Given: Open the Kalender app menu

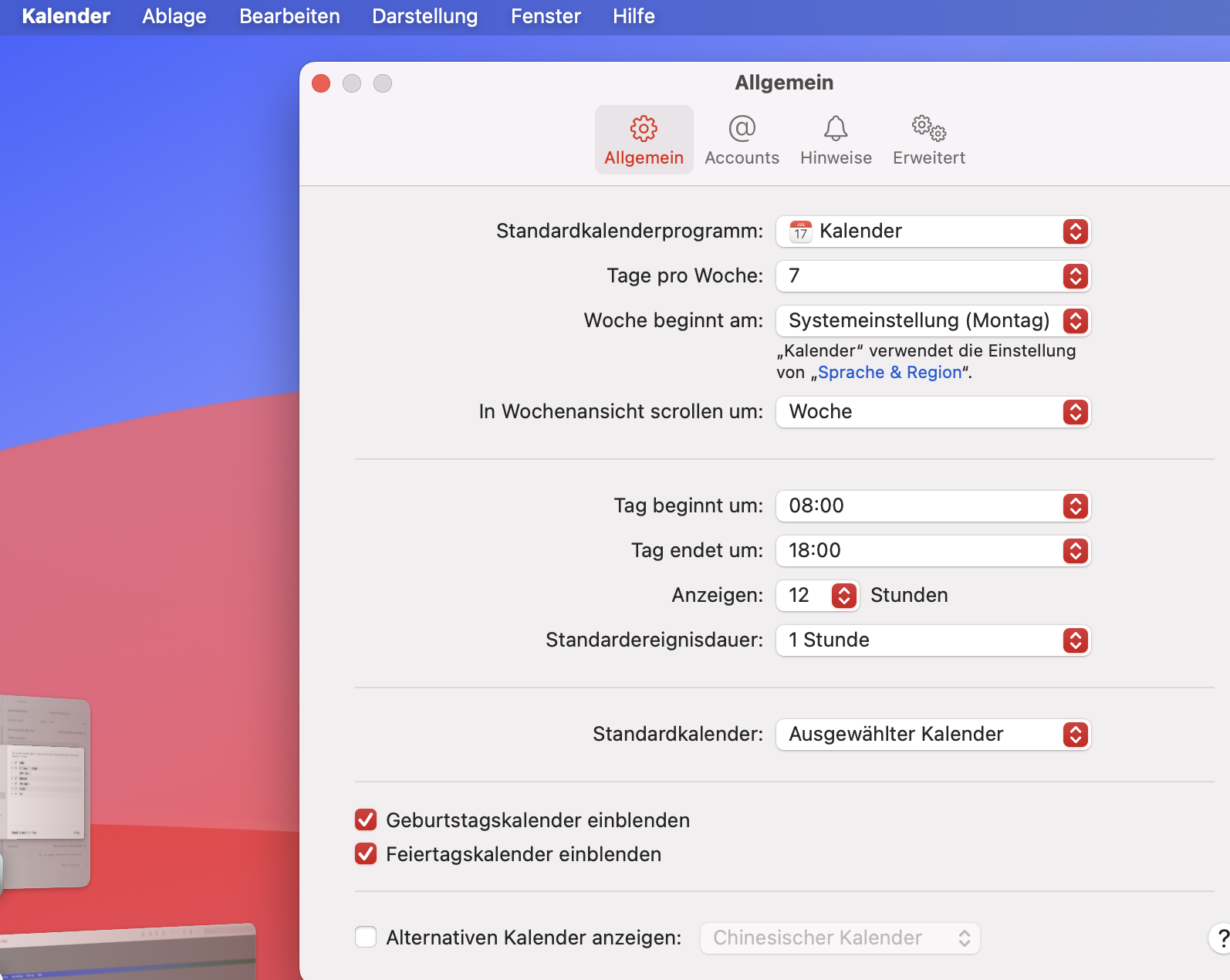Looking at the screenshot, I should tap(66, 16).
